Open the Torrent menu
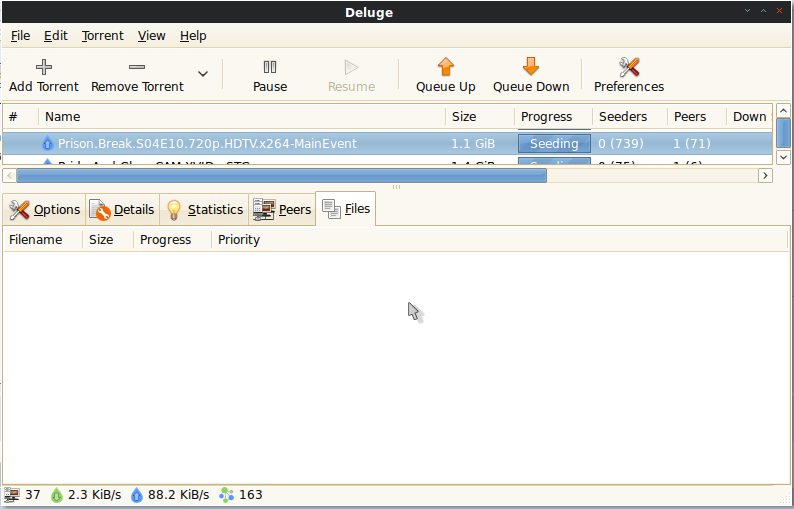This screenshot has height=509, width=794. click(x=102, y=36)
